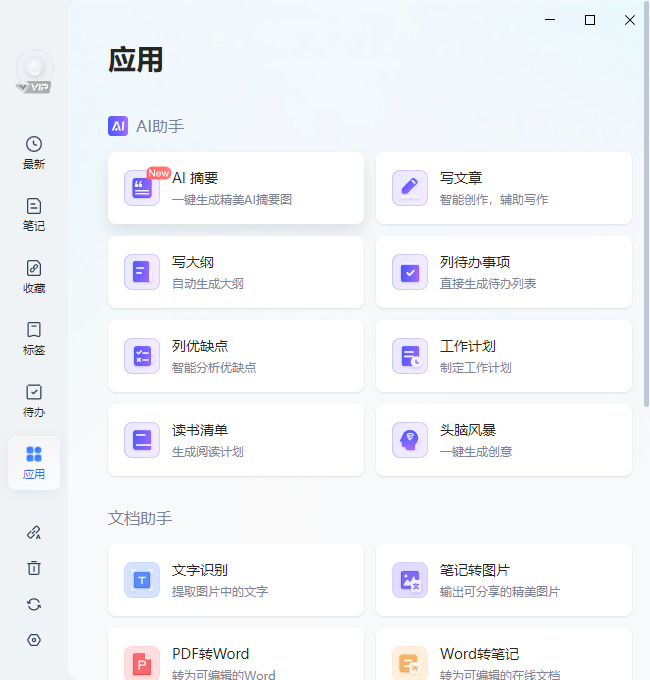The height and width of the screenshot is (680, 650).
Task: Click the 头脑风暴 head icon
Action: click(410, 440)
